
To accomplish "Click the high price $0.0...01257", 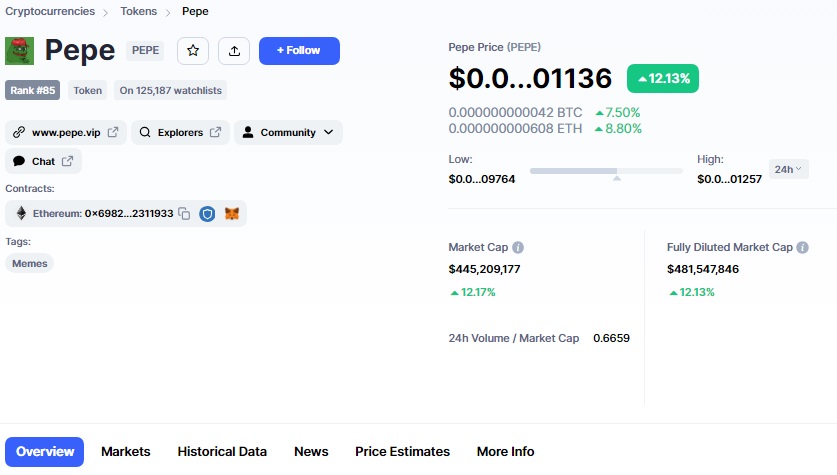I will tap(729, 179).
